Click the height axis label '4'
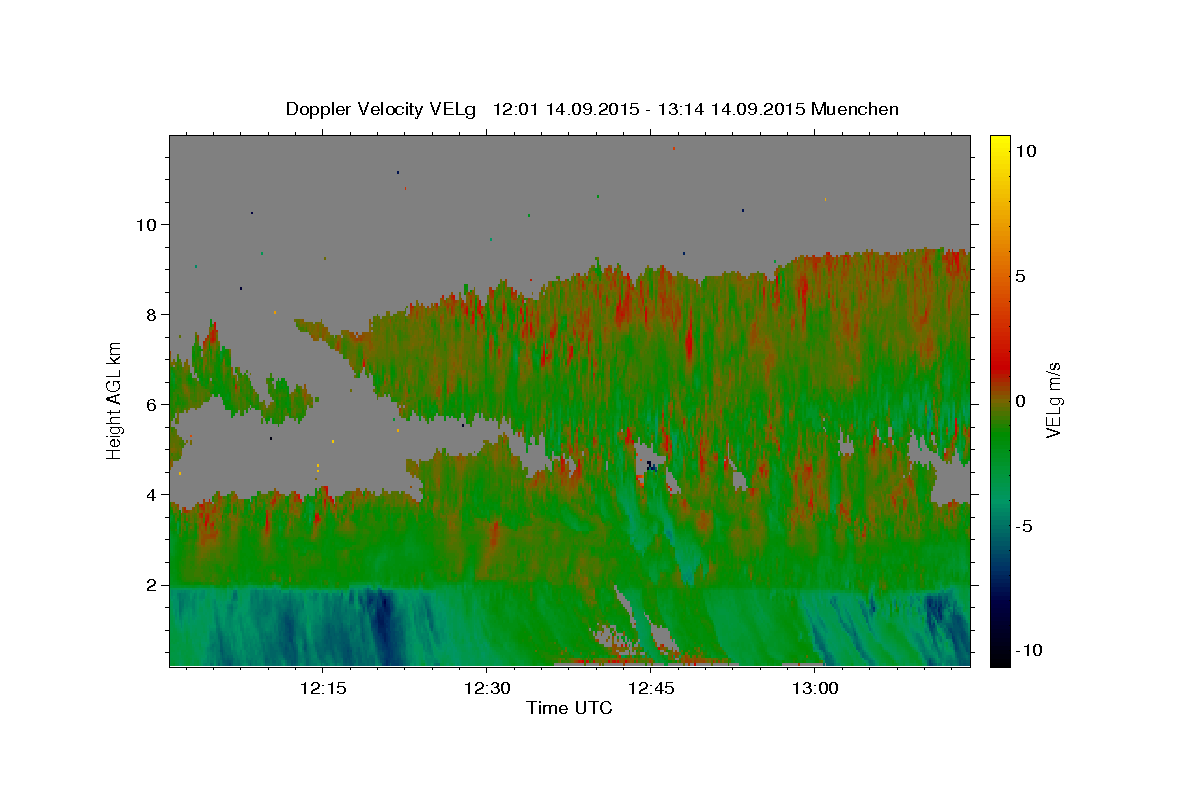 154,494
